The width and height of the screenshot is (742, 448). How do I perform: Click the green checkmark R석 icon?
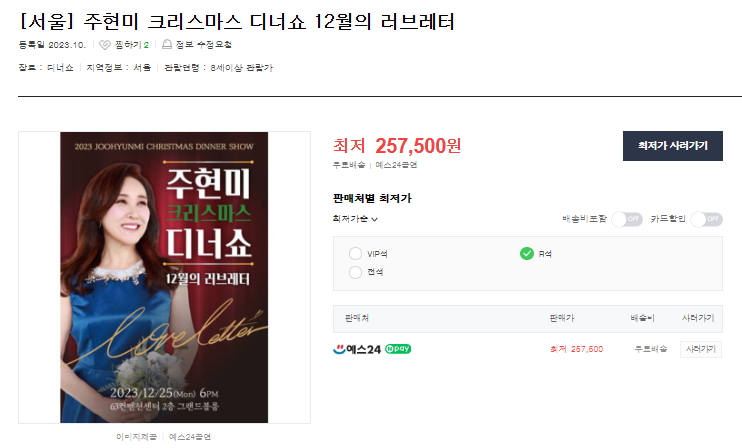pos(527,254)
